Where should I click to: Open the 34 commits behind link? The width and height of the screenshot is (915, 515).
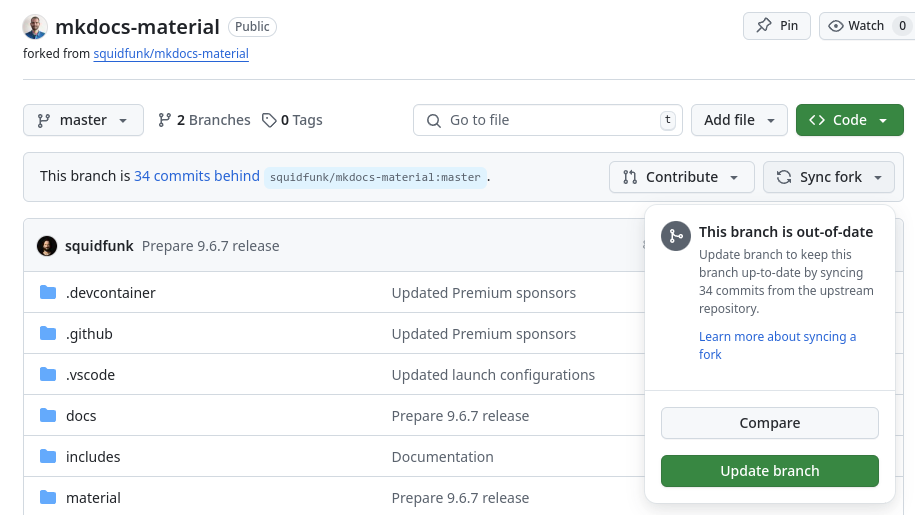point(197,176)
